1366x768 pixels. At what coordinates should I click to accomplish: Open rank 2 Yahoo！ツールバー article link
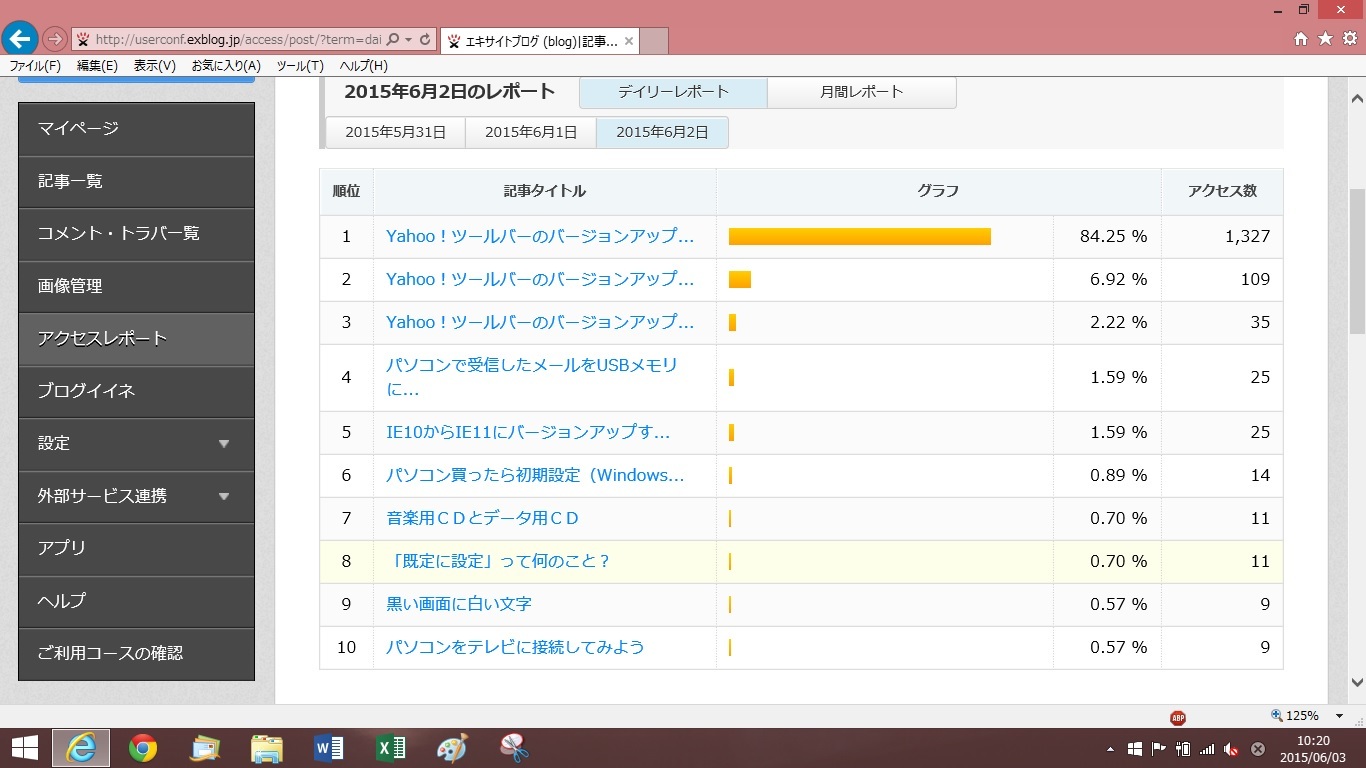tap(540, 280)
